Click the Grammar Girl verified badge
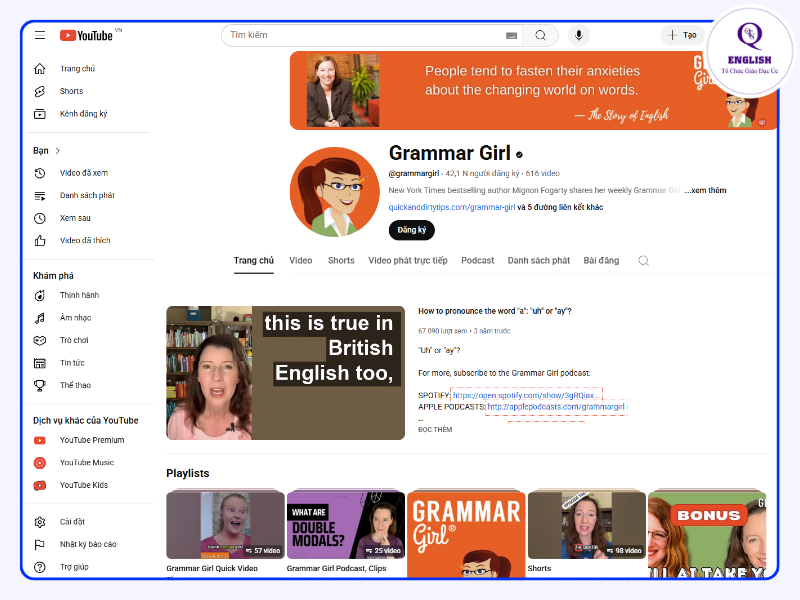Image resolution: width=800 pixels, height=600 pixels. pyautogui.click(x=519, y=155)
